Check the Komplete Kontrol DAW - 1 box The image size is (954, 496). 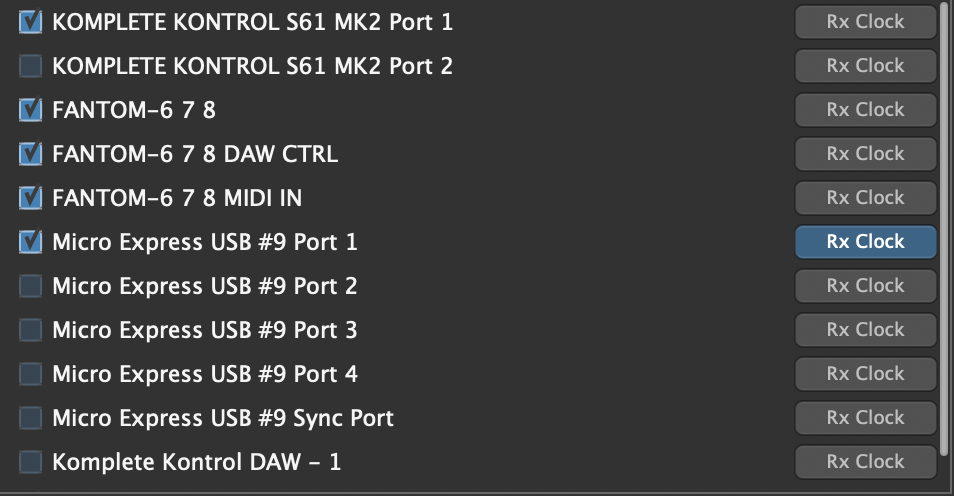point(31,462)
